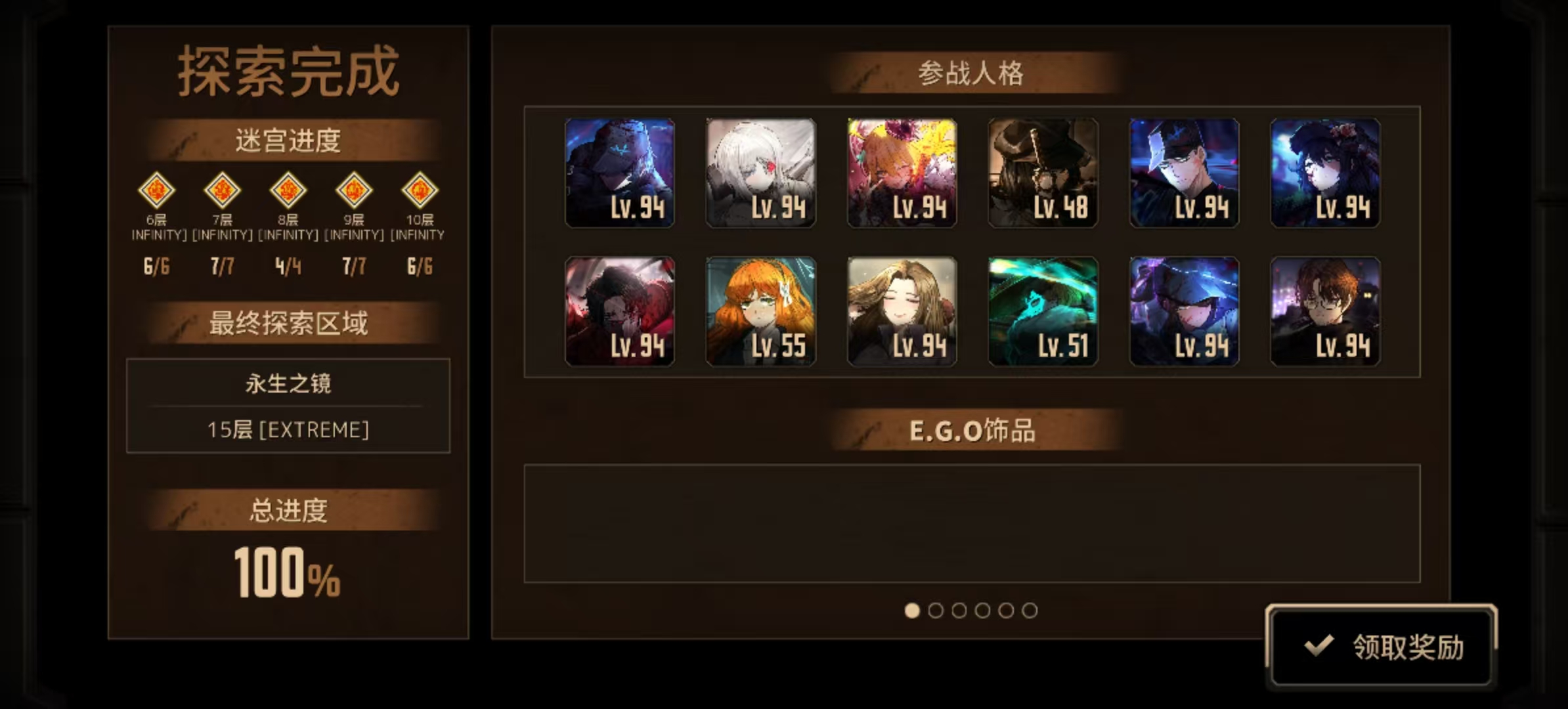Select the glasses-wearing Lv.94 character in bottom row
Image resolution: width=1568 pixels, height=709 pixels.
click(1325, 311)
